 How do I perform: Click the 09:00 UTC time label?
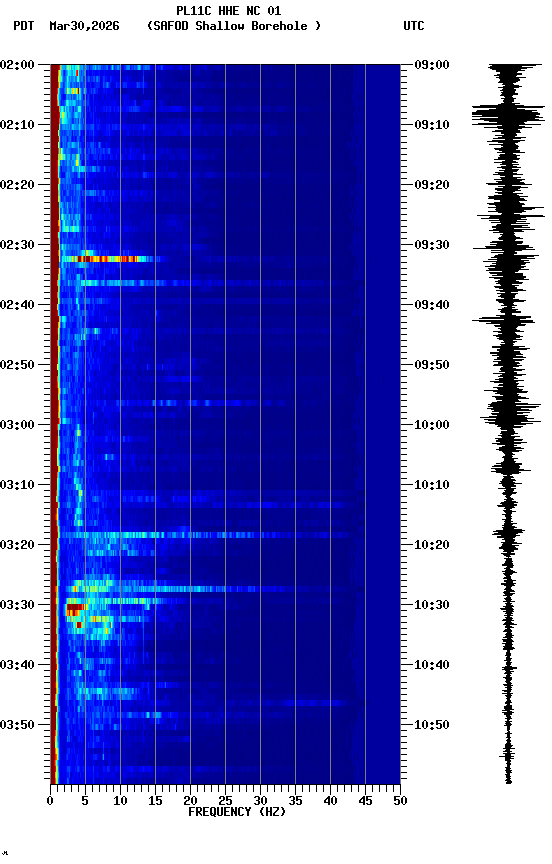[x=432, y=64]
